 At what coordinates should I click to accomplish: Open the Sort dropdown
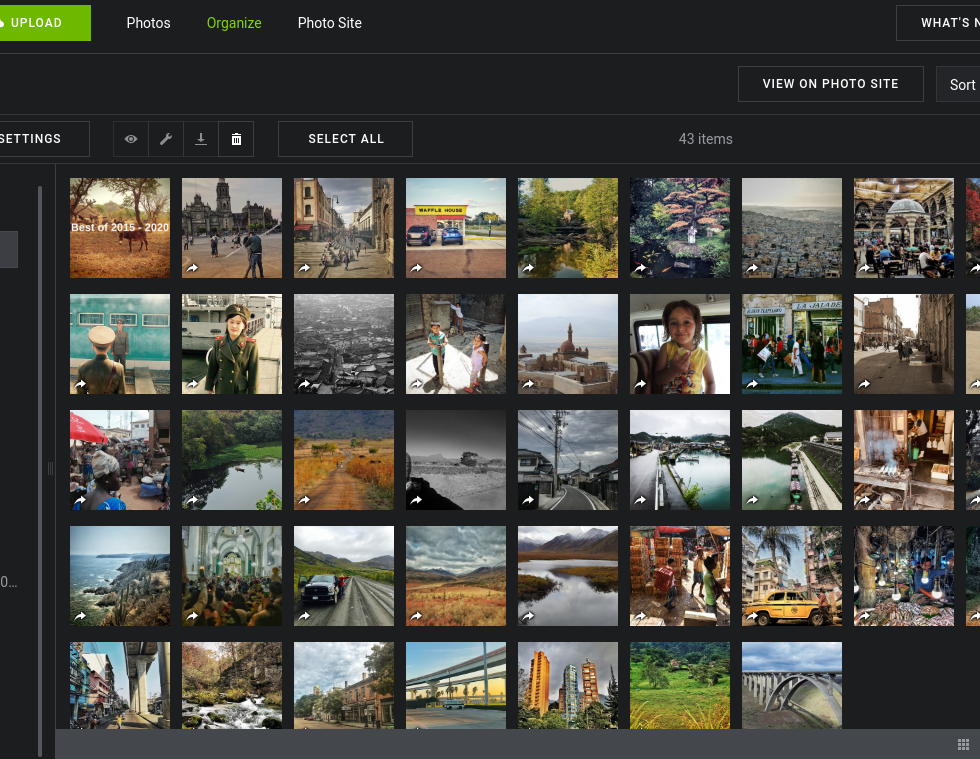(x=960, y=85)
